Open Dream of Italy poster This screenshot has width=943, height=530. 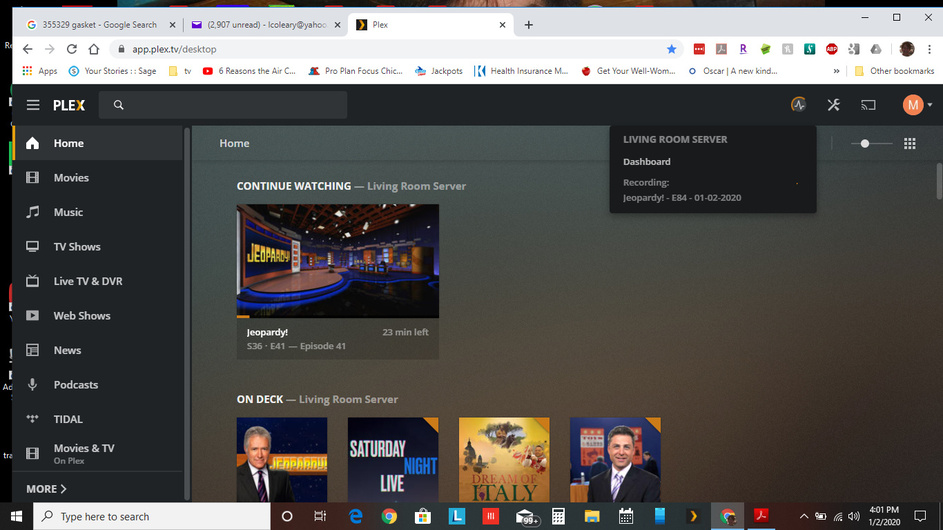point(504,460)
